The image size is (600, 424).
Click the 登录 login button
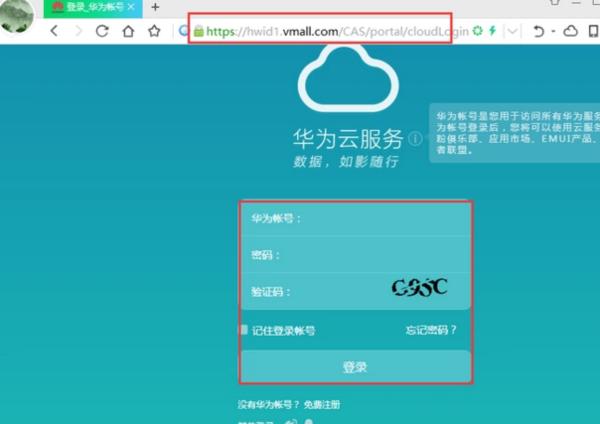355,367
